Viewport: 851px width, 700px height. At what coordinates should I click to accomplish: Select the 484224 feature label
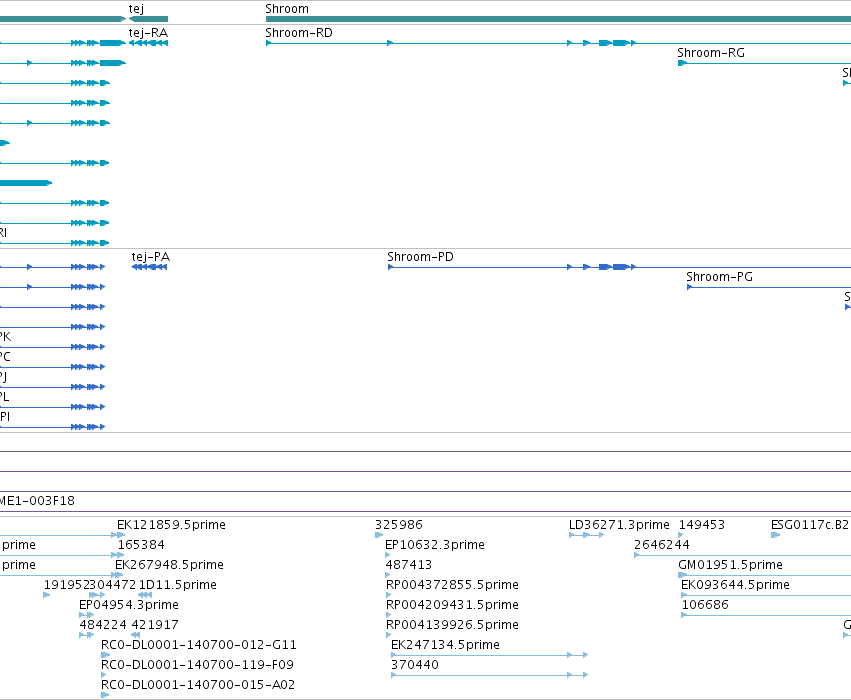coord(103,625)
